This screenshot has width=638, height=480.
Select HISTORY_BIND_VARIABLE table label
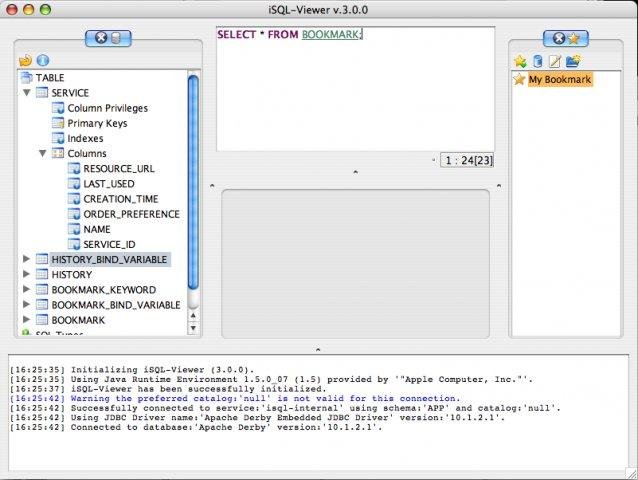pyautogui.click(x=109, y=260)
